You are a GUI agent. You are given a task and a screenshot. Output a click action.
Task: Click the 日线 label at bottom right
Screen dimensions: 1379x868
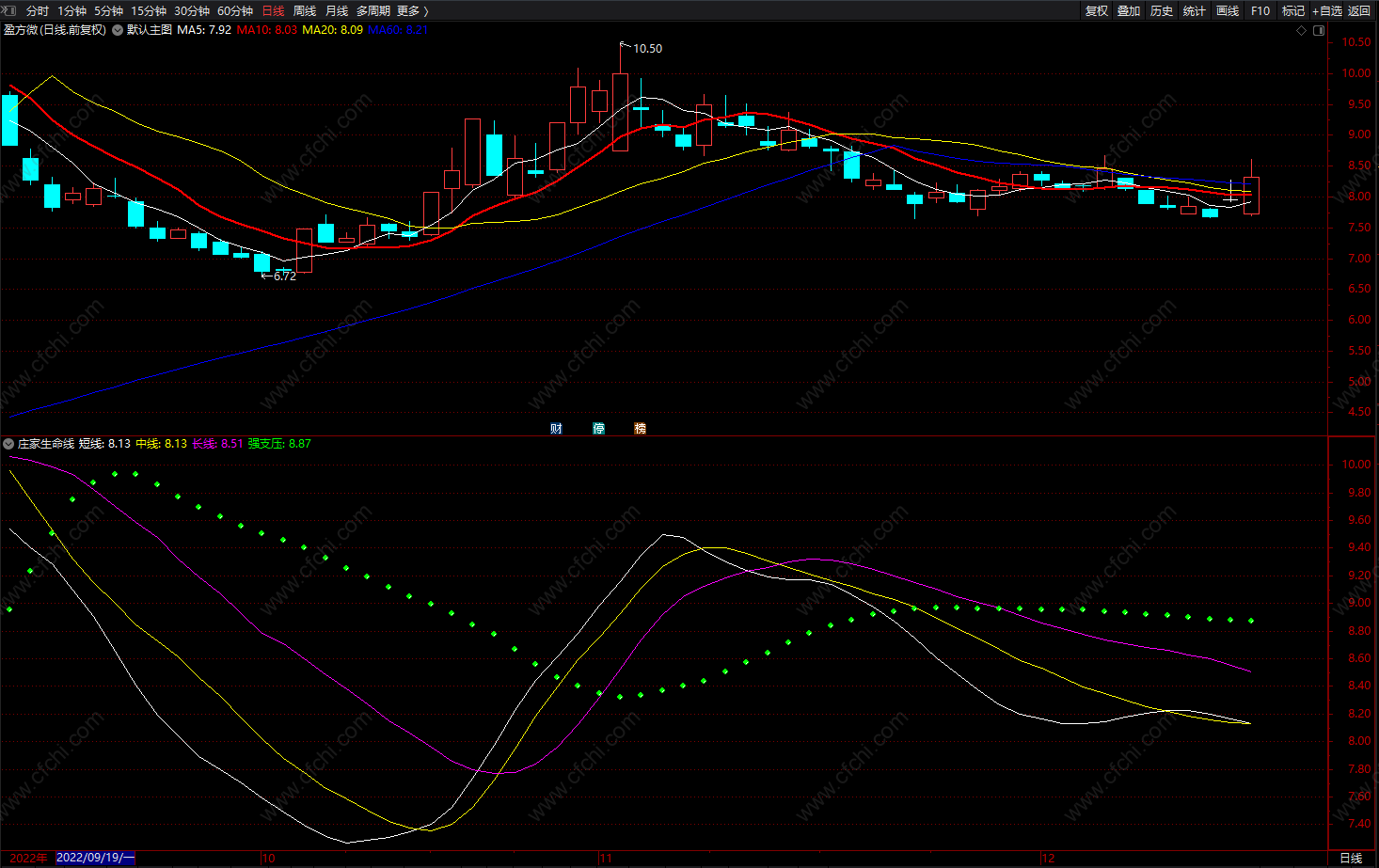pyautogui.click(x=1351, y=858)
